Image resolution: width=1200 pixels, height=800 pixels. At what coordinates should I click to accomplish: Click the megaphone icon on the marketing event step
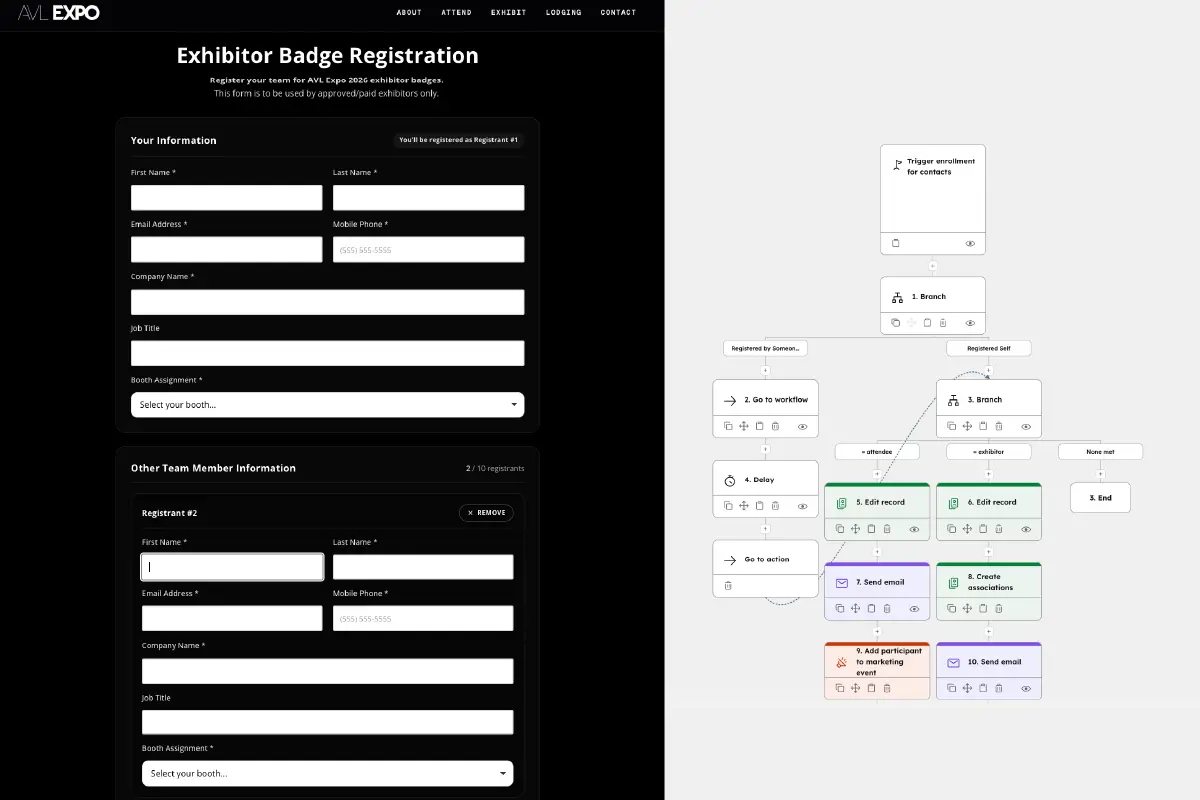coord(841,661)
